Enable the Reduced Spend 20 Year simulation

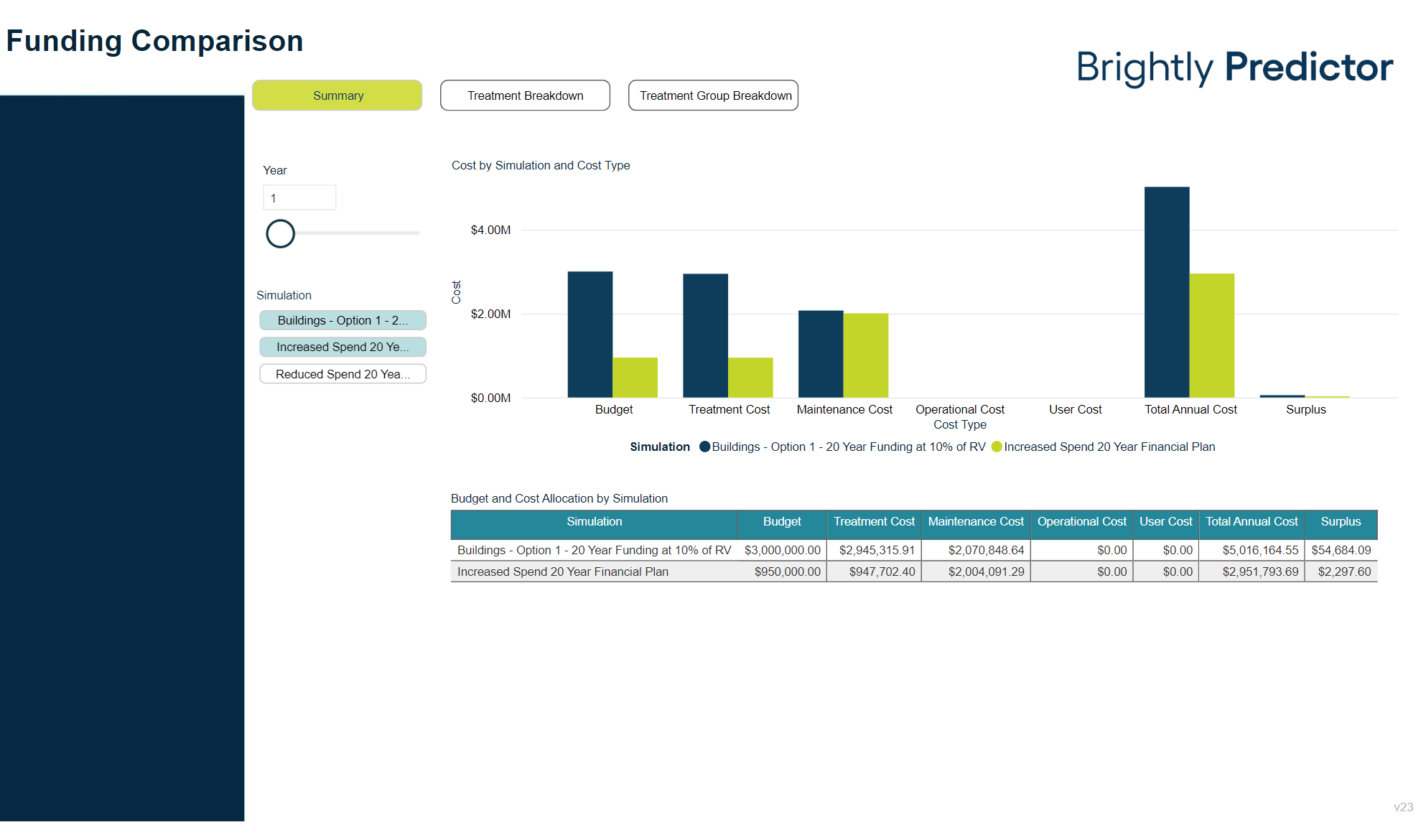342,373
